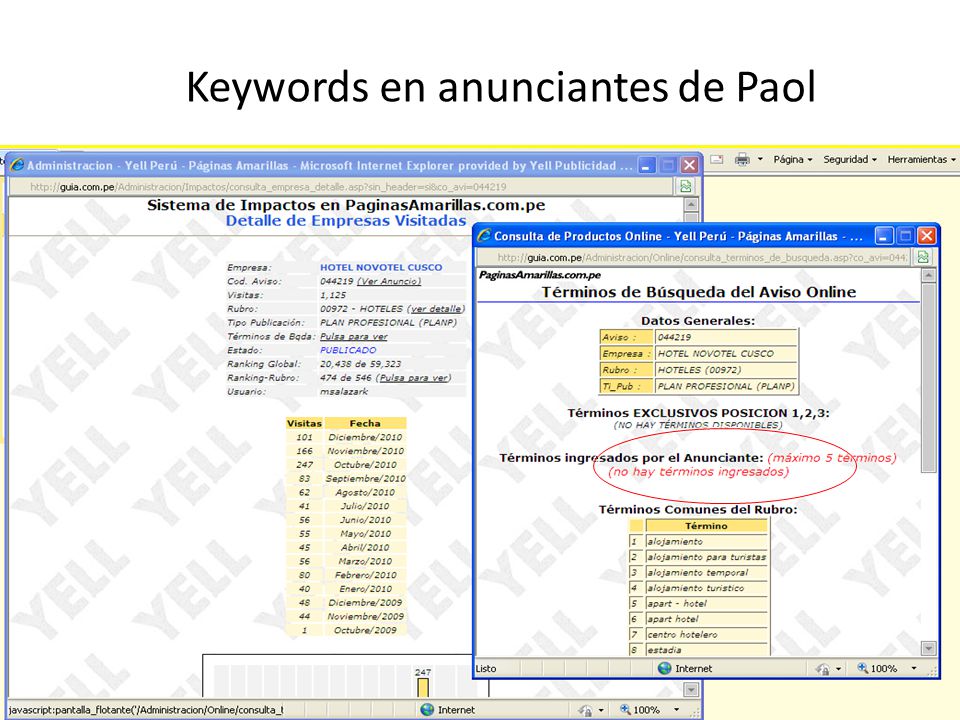This screenshot has width=960, height=720.
Task: Click the Internet Explorer icon in Administracion title bar
Action: click(x=17, y=165)
